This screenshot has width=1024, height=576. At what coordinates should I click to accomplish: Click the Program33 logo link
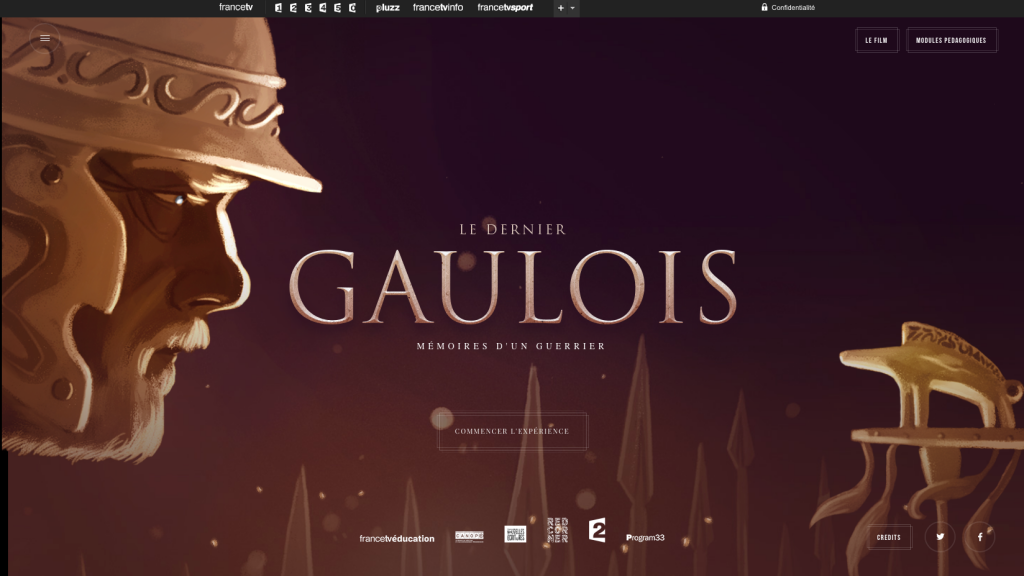(x=645, y=537)
